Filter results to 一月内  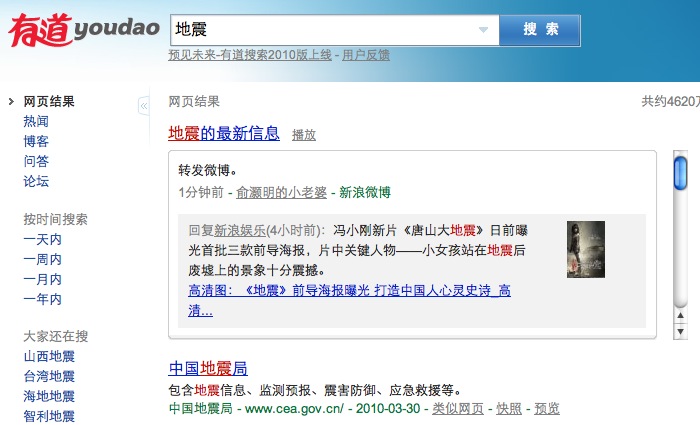point(42,279)
